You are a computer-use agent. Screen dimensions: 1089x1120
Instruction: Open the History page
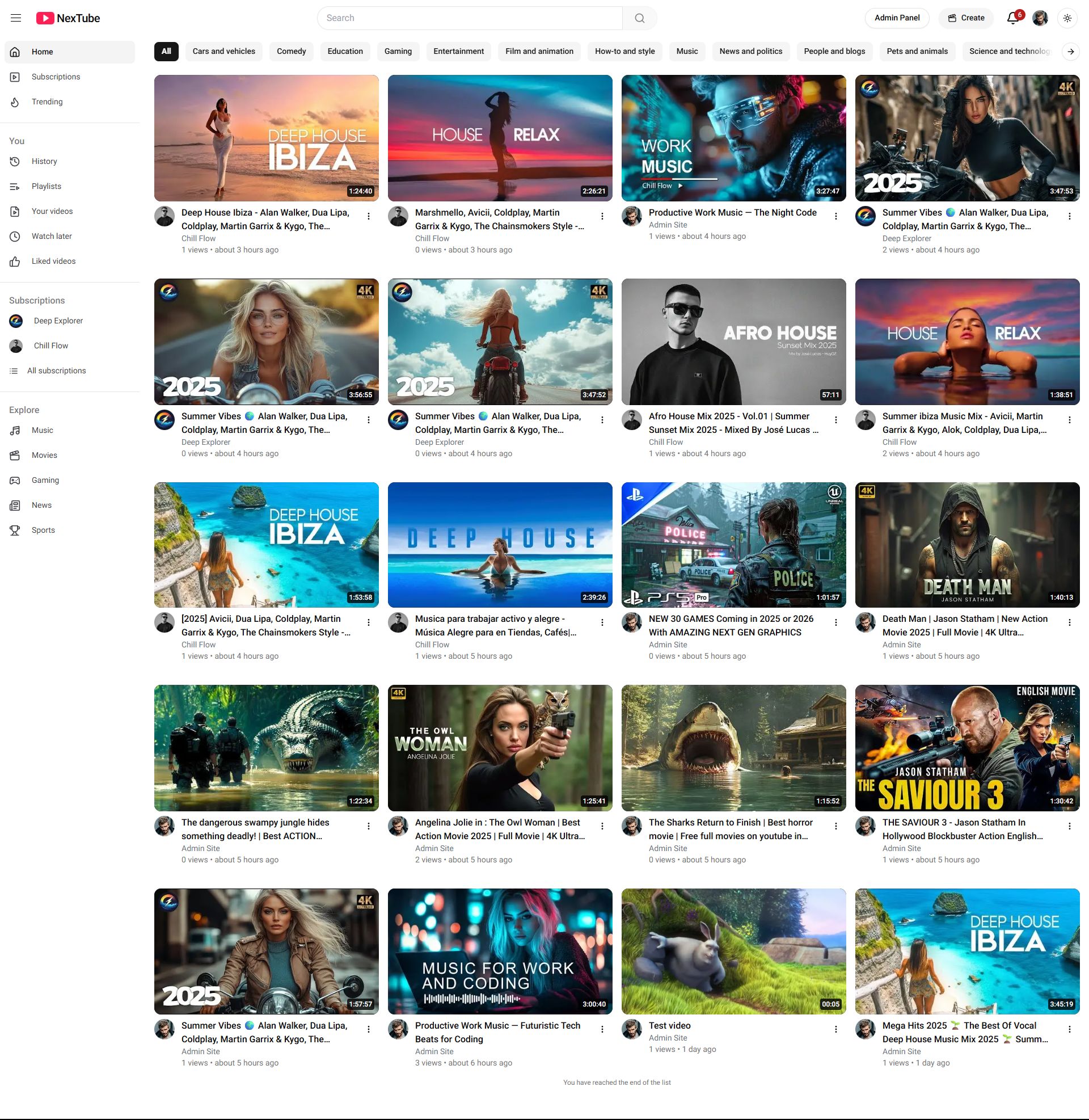click(x=44, y=161)
